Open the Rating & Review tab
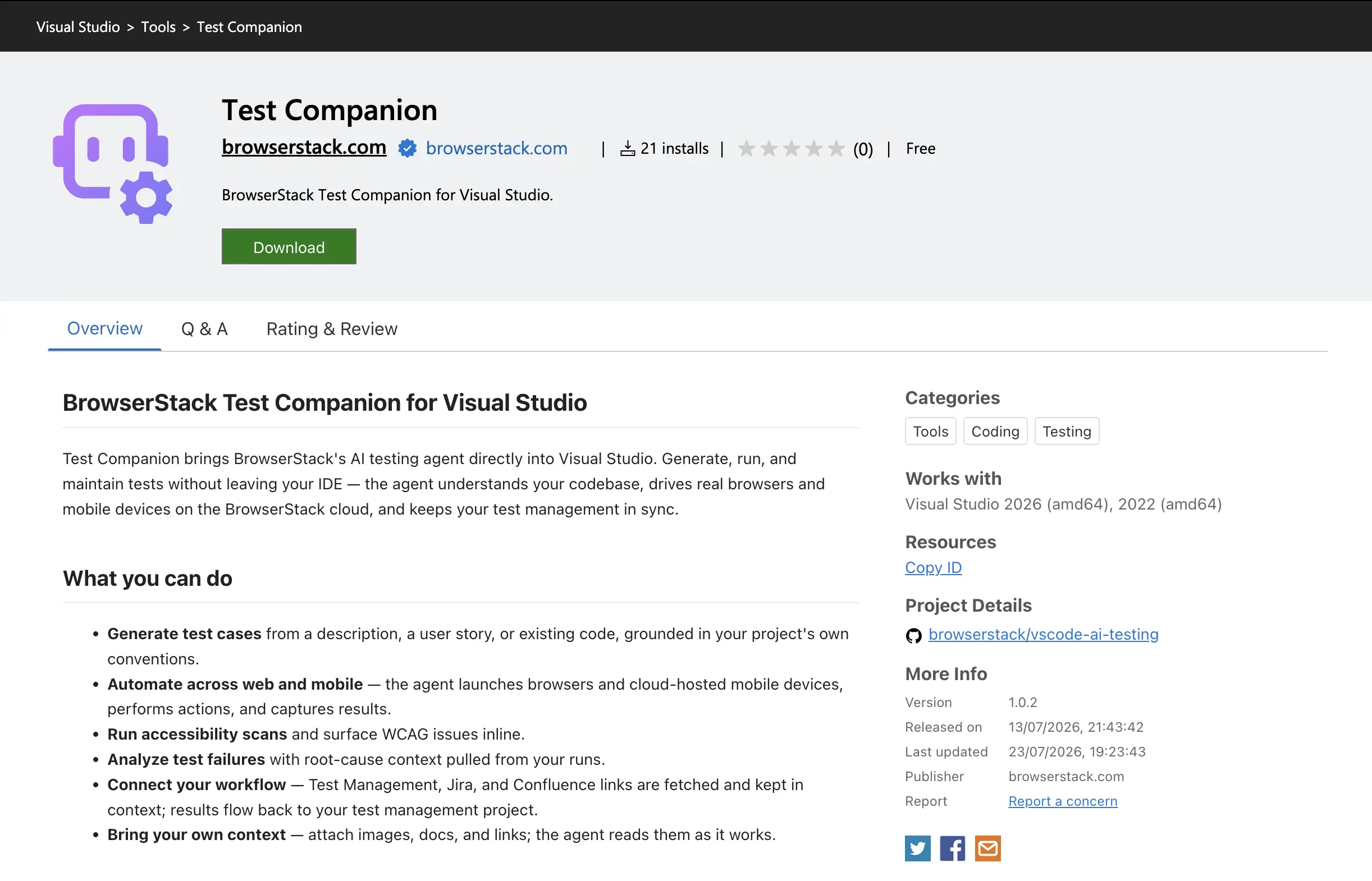 332,329
